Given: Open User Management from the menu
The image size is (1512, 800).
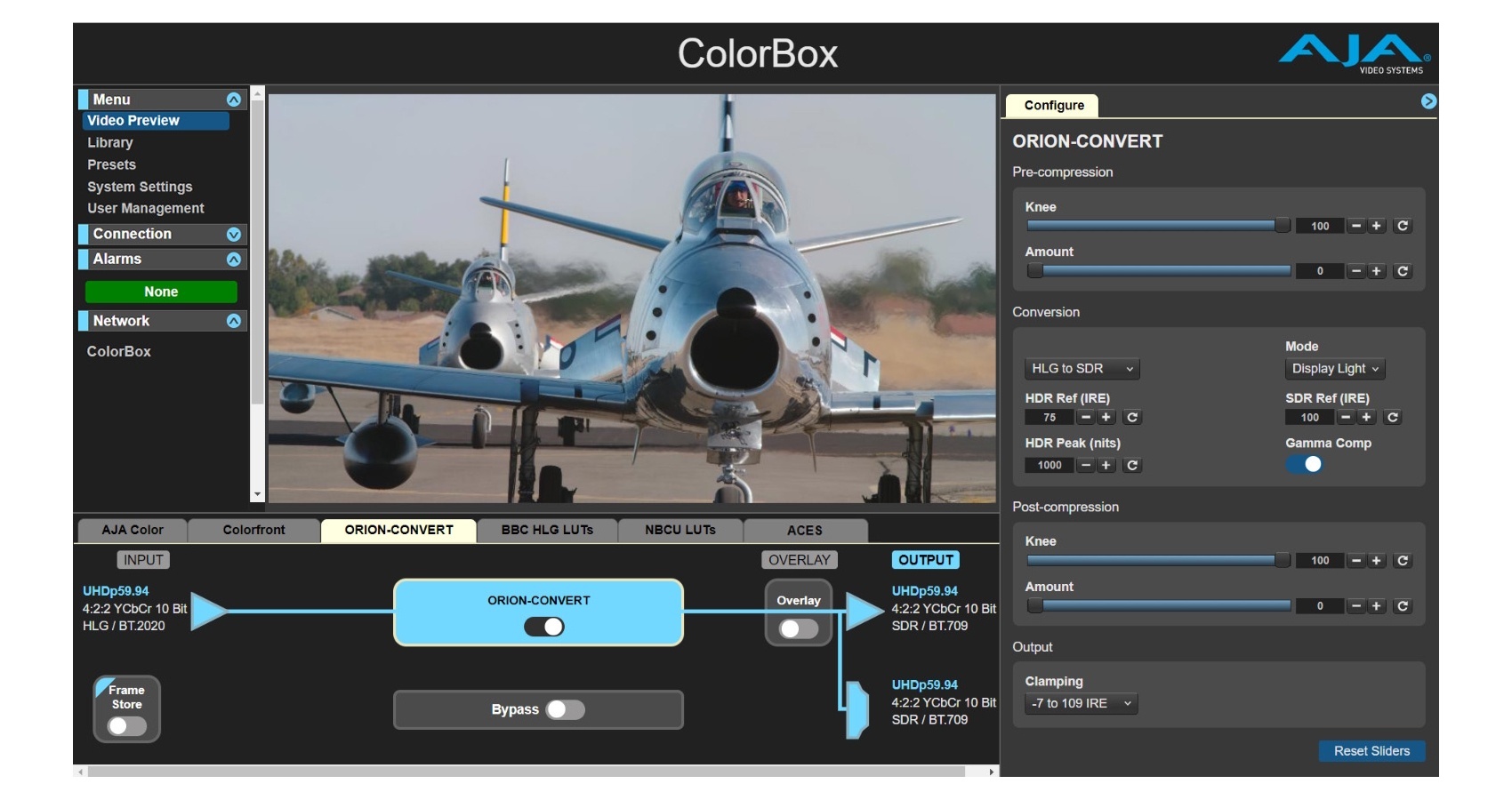Looking at the screenshot, I should (x=146, y=208).
